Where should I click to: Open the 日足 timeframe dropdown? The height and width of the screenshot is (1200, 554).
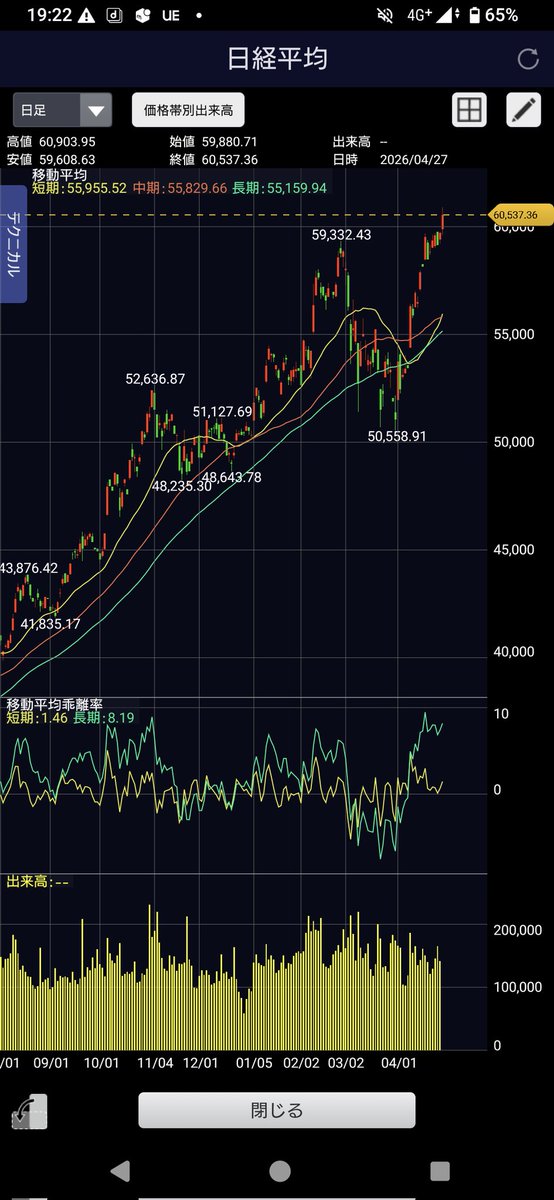pyautogui.click(x=61, y=109)
